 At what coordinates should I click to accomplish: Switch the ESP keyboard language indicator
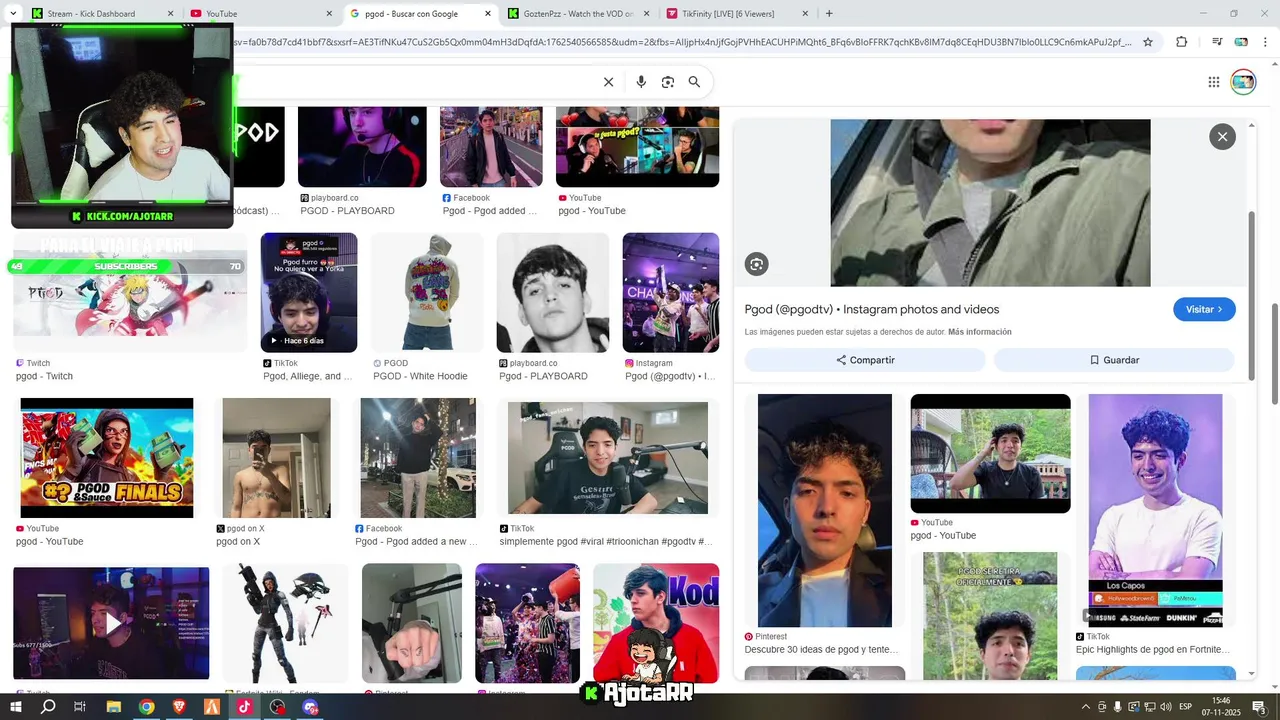point(1186,707)
